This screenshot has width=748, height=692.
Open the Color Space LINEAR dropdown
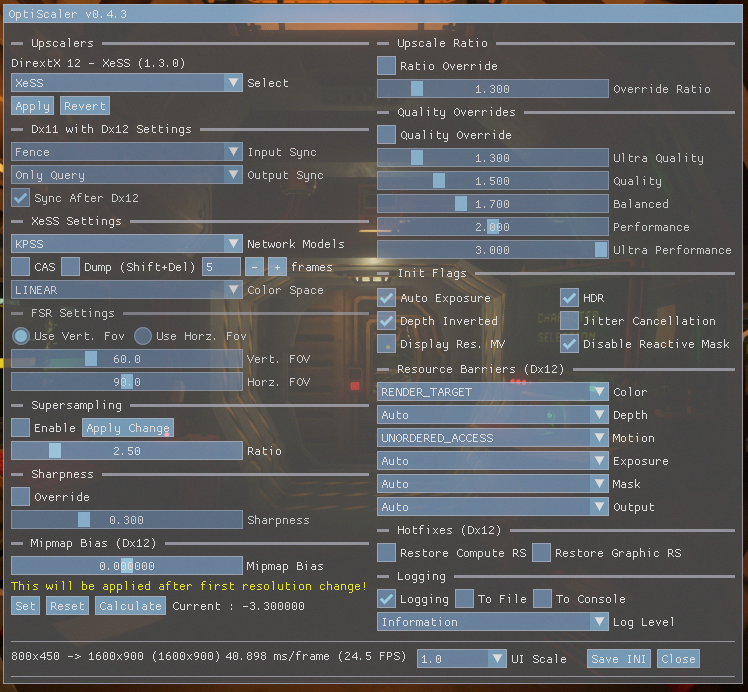[x=126, y=290]
